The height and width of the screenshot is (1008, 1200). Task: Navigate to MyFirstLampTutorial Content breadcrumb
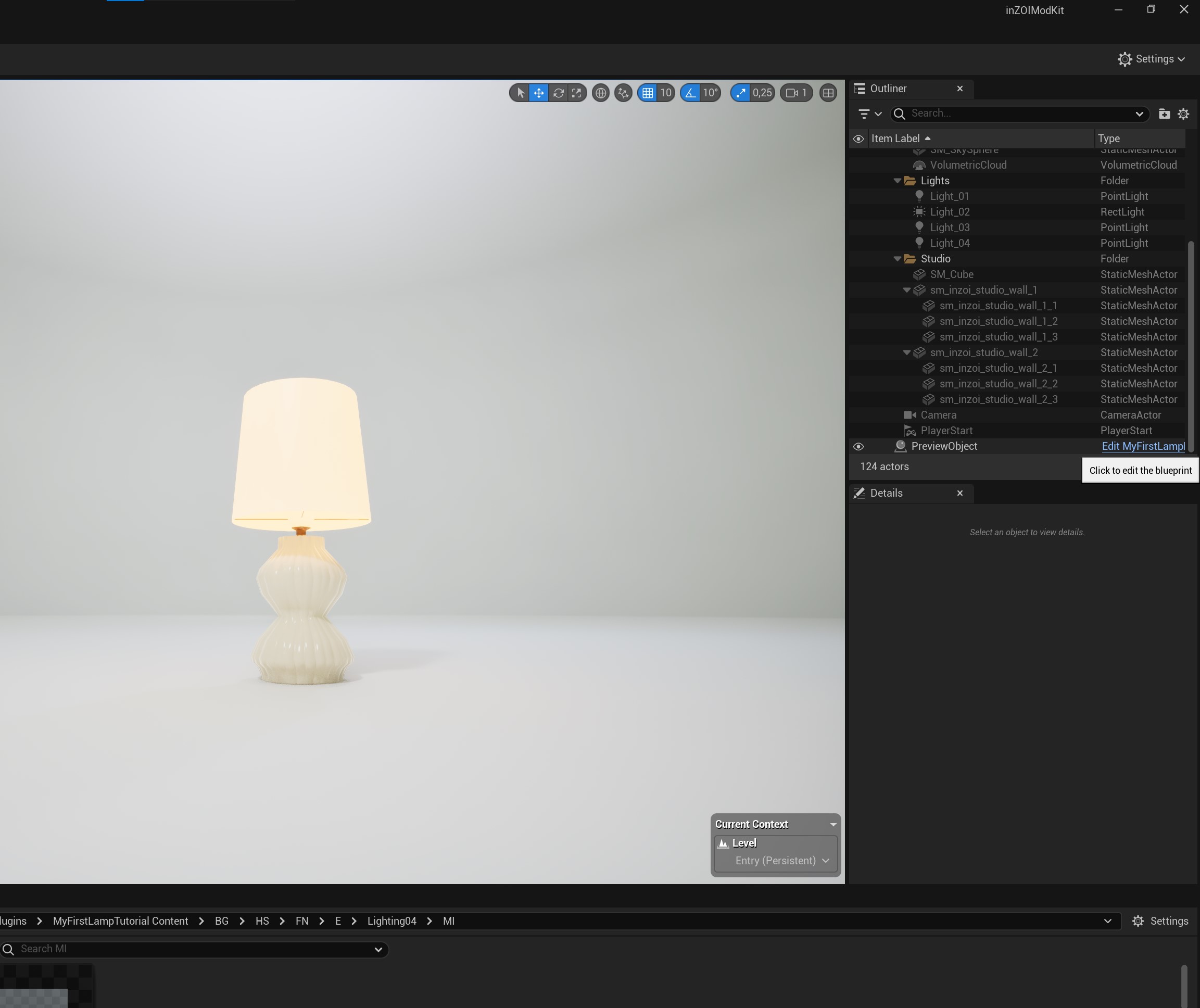121,921
